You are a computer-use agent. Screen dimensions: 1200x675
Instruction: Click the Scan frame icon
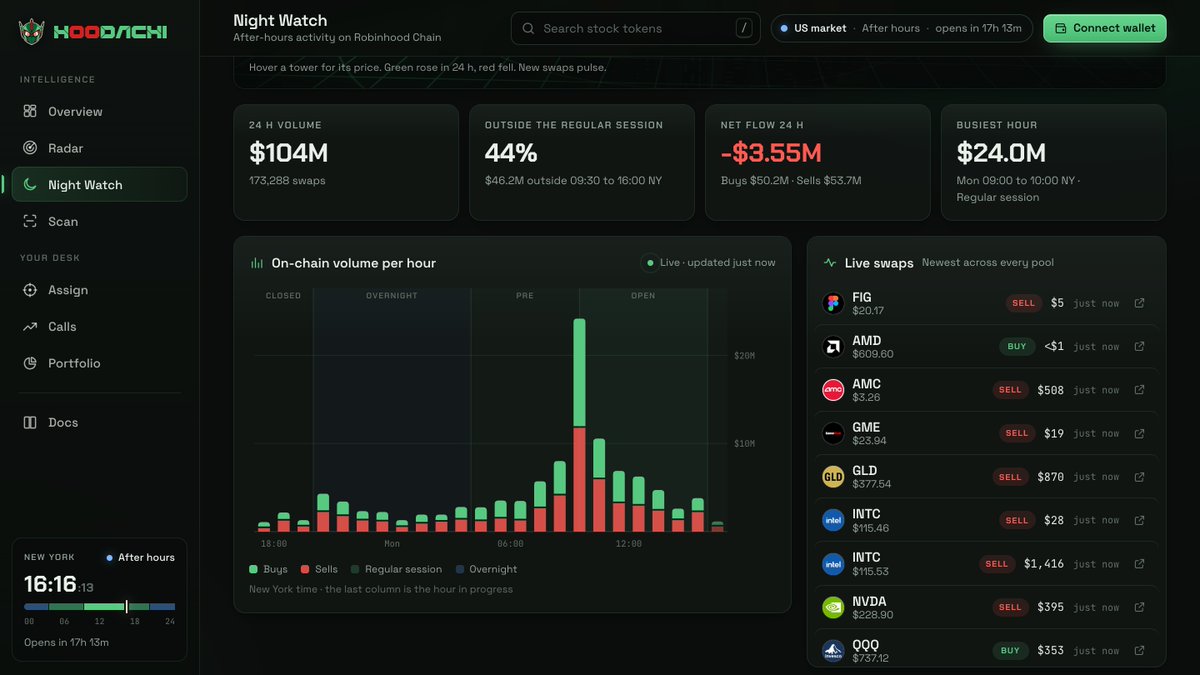(x=30, y=221)
